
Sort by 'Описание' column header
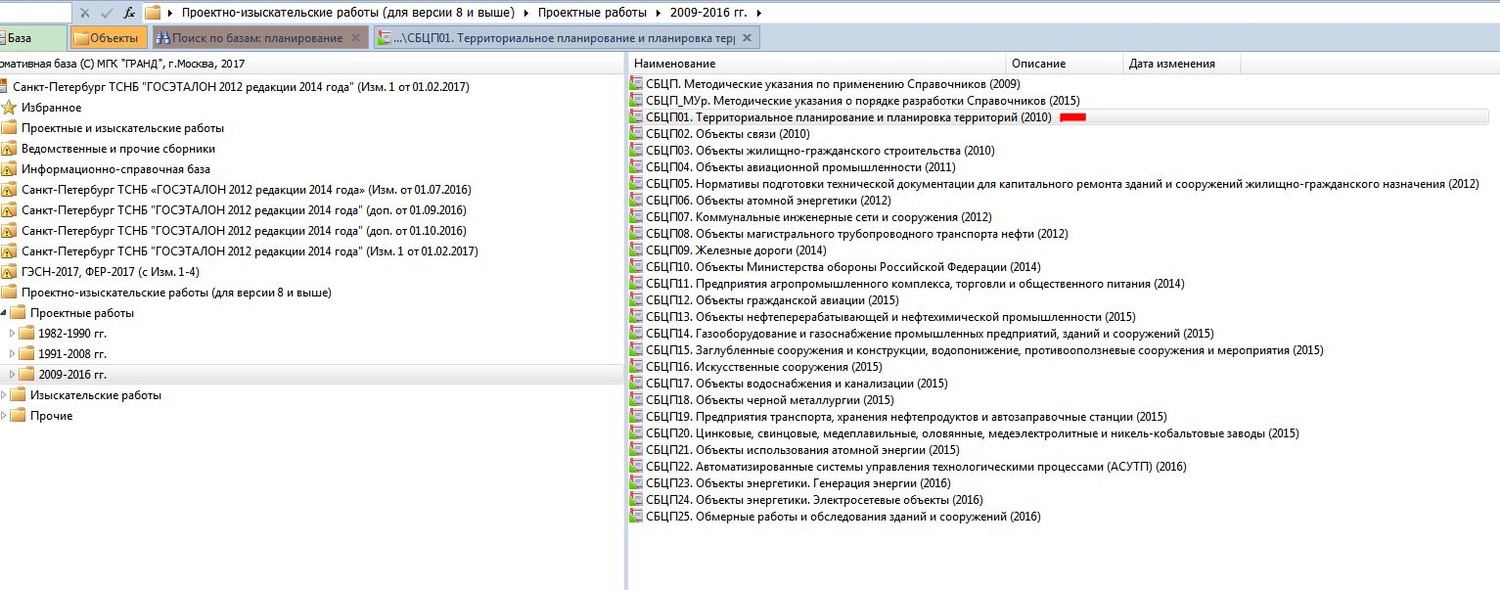1066,63
